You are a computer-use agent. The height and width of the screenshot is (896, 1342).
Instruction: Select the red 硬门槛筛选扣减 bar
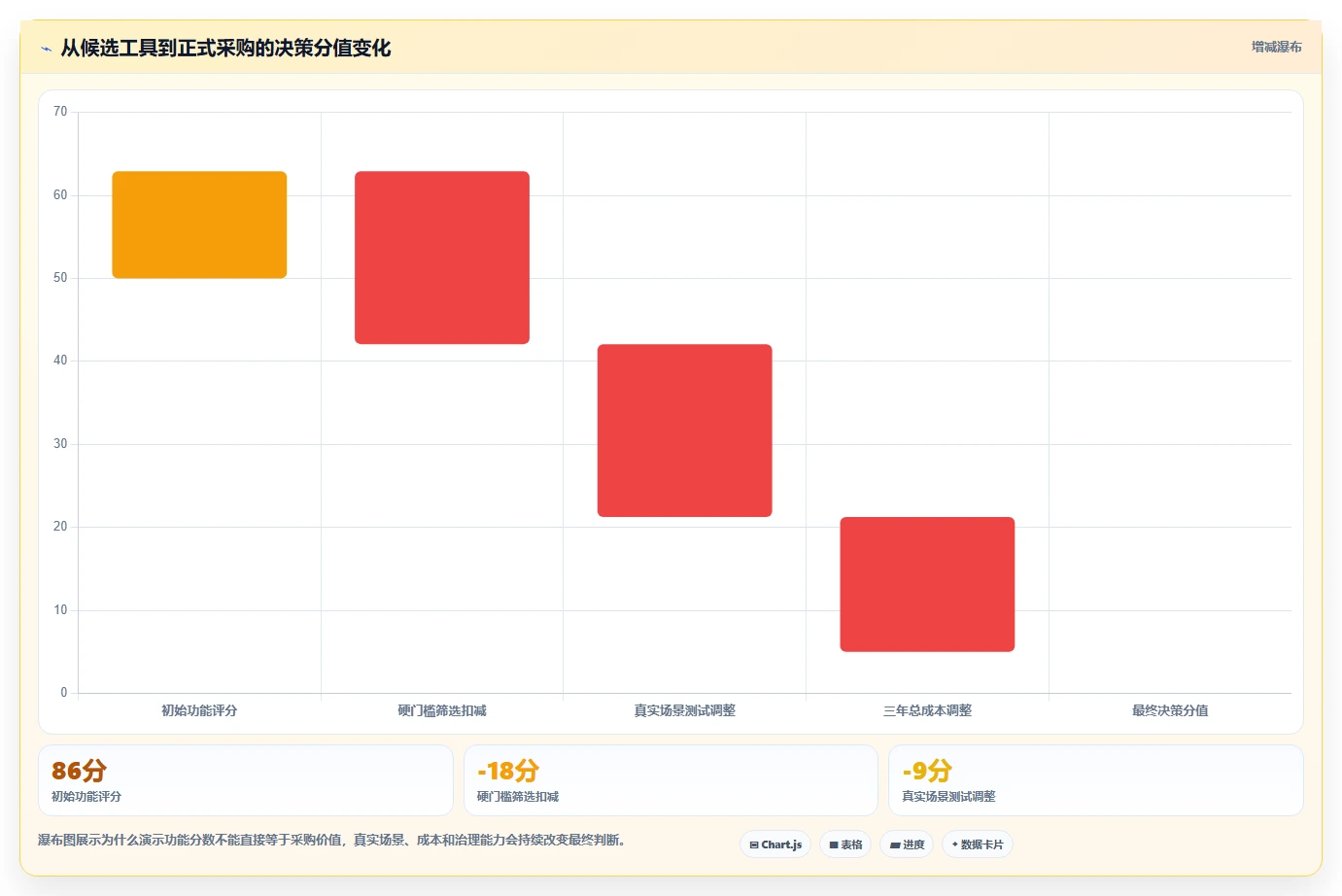click(442, 258)
